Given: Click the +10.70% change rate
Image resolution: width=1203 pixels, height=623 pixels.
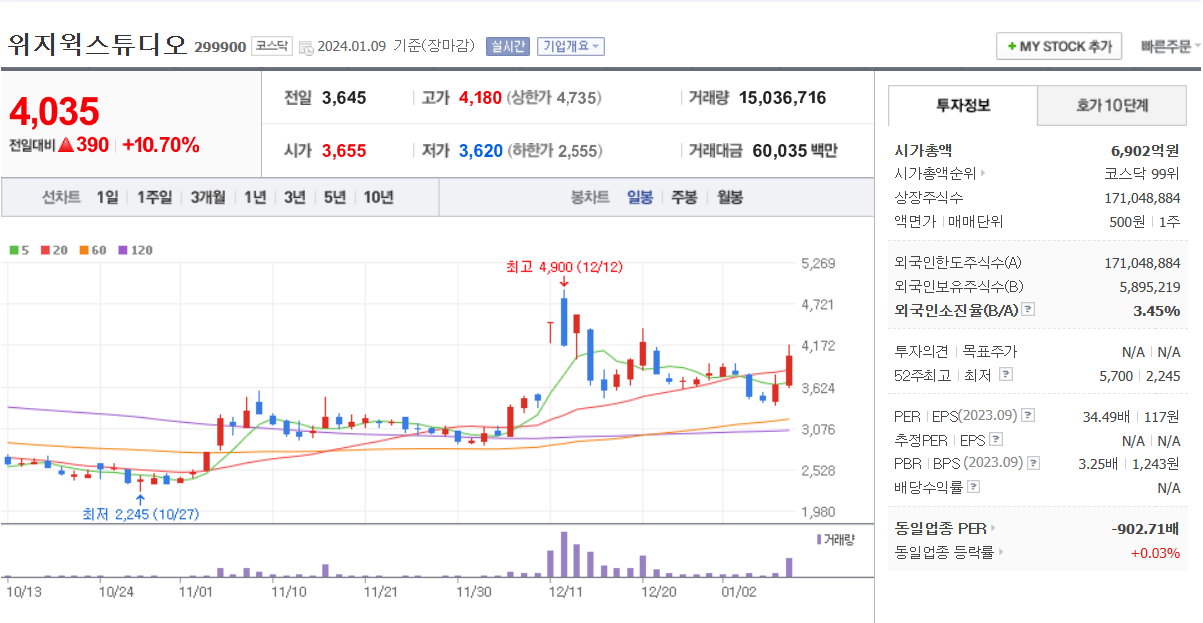Looking at the screenshot, I should pos(161,145).
